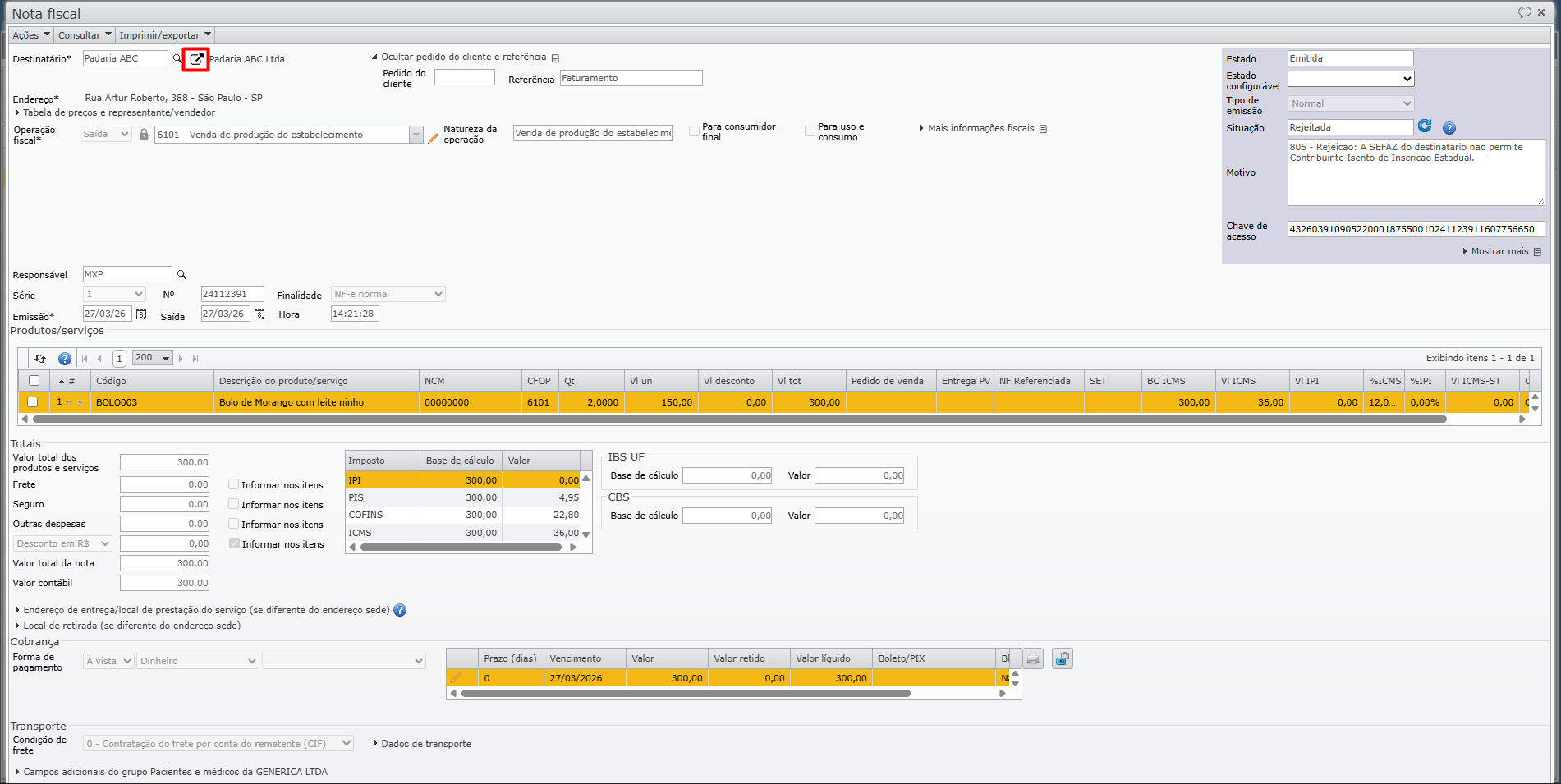Viewport: 1561px width, 784px height.
Task: Open the Estado configurável dropdown
Action: pyautogui.click(x=1350, y=80)
